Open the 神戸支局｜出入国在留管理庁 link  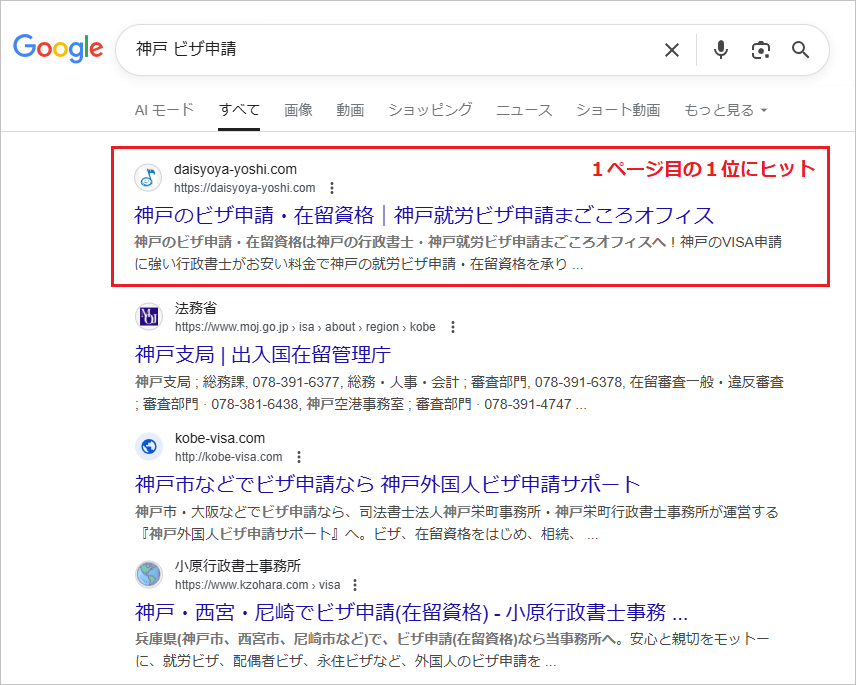[x=262, y=355]
